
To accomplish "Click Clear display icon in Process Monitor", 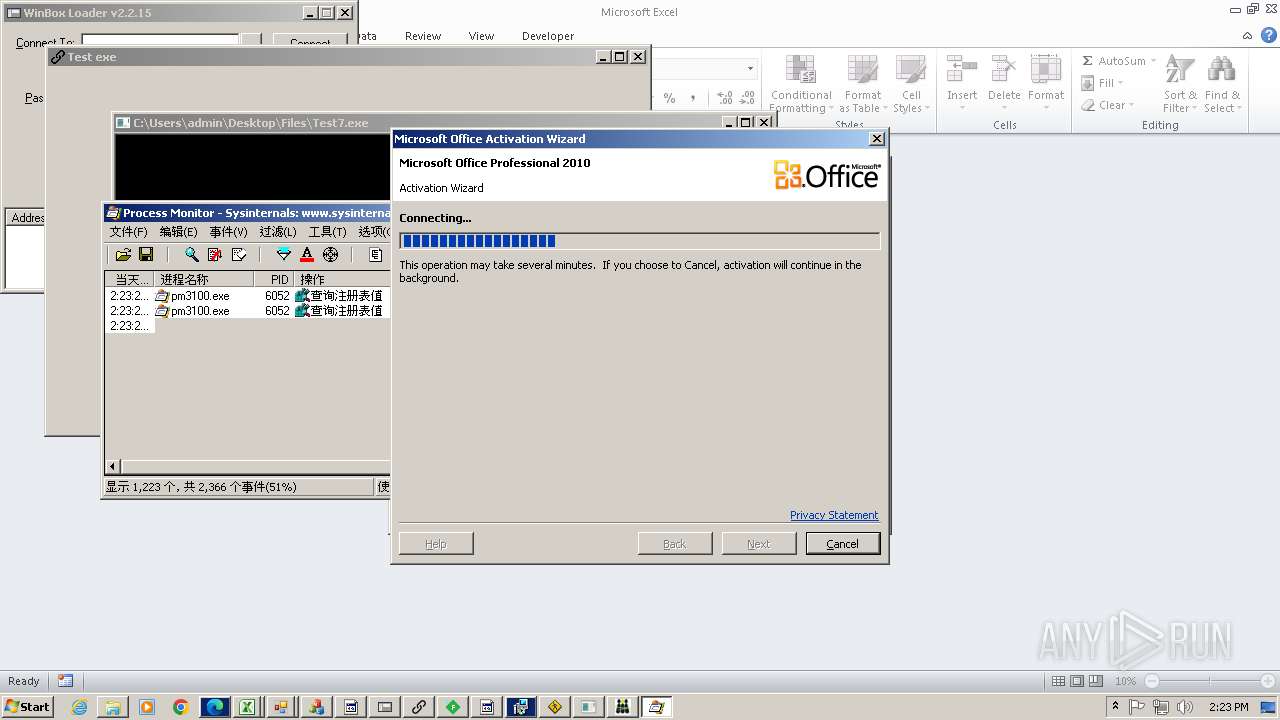I will point(239,255).
